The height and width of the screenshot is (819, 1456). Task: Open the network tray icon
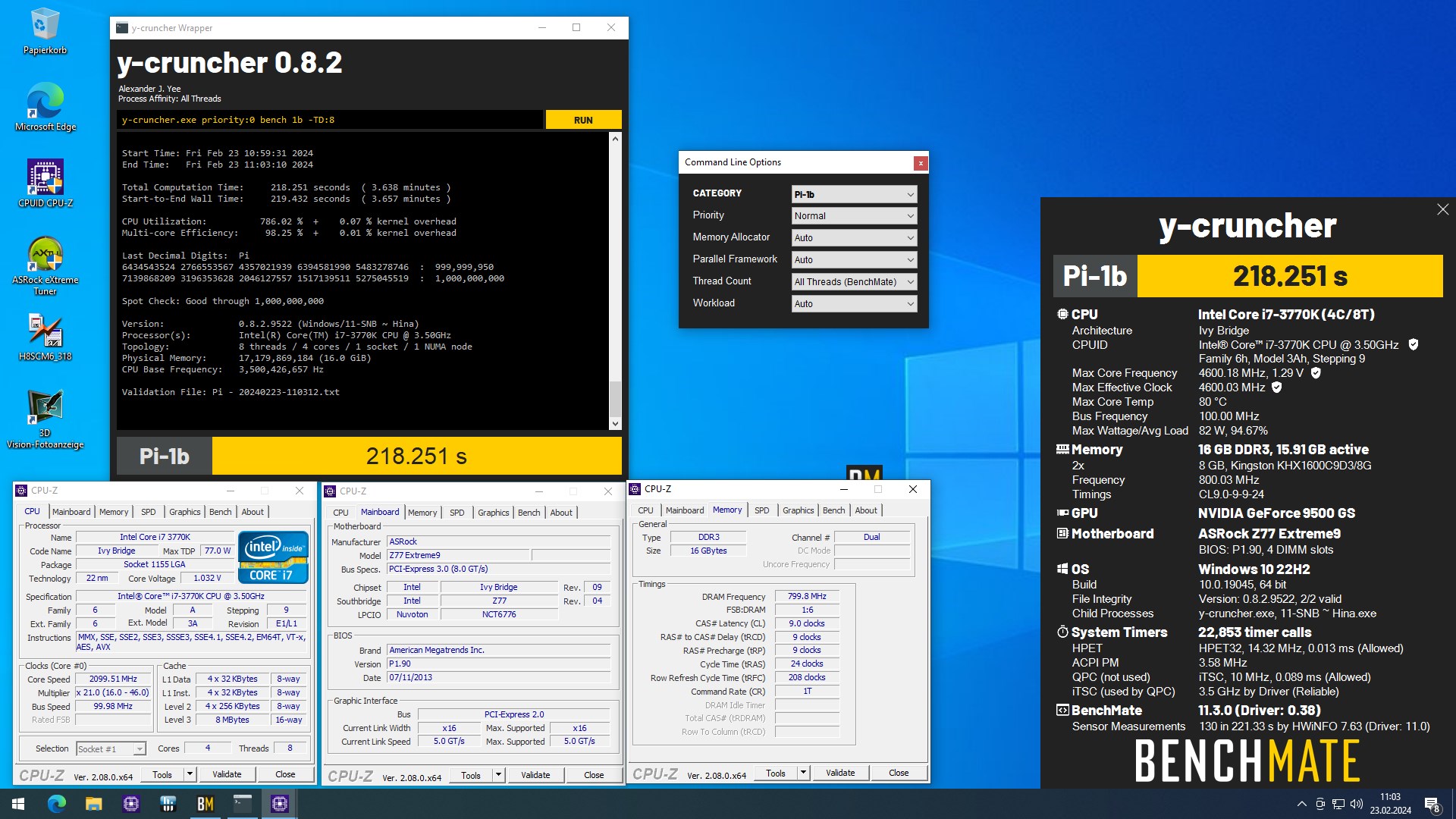tap(1338, 804)
